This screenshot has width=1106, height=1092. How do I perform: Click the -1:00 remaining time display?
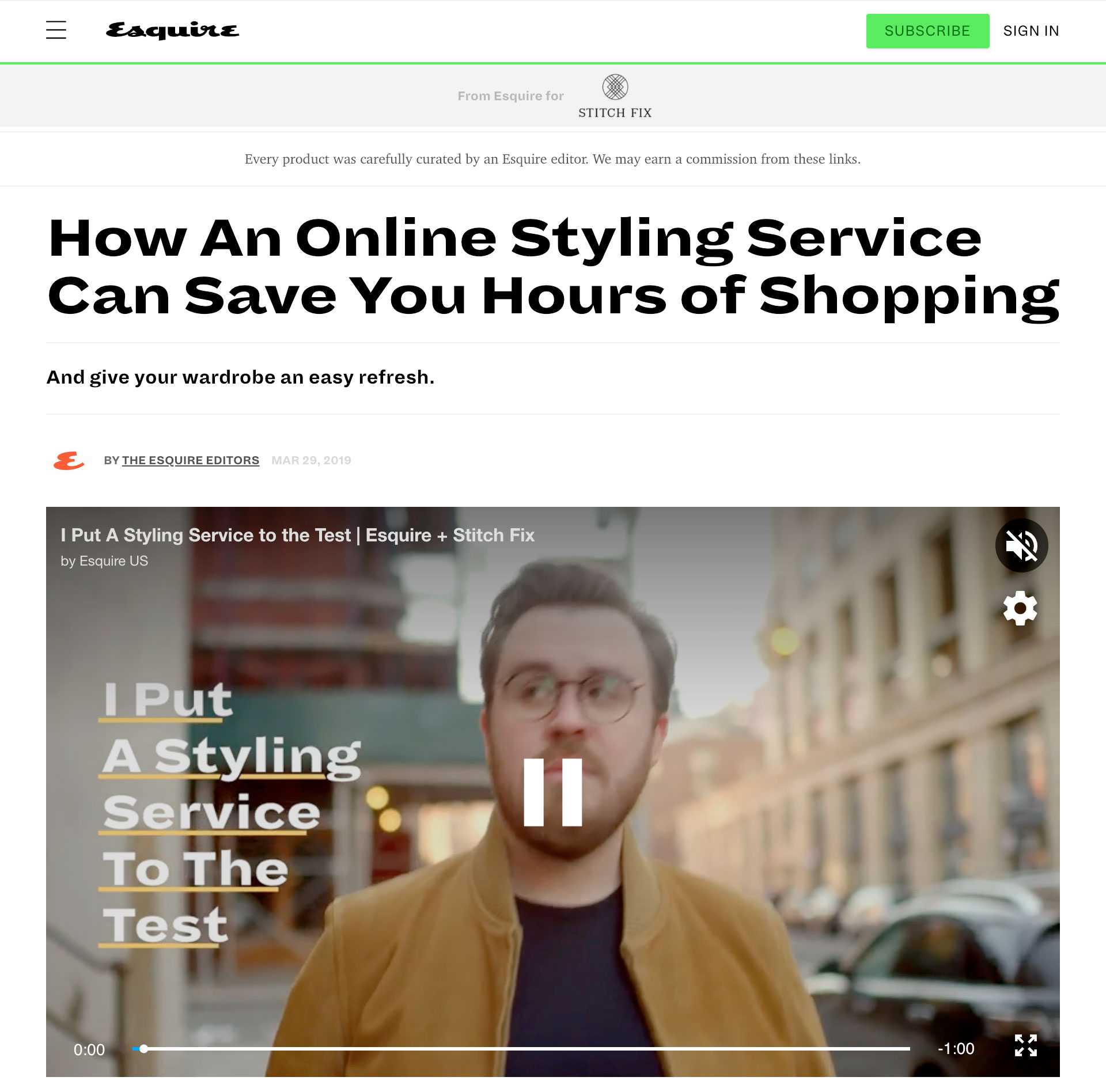956,1048
